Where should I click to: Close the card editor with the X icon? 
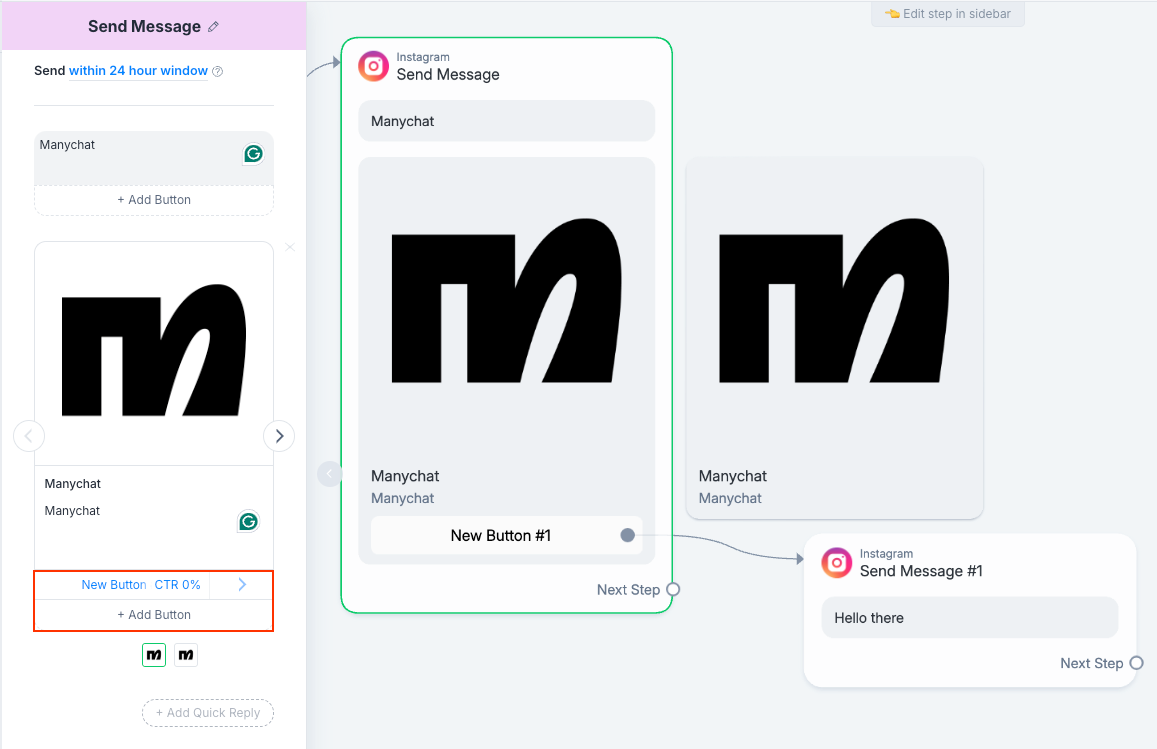tap(289, 247)
